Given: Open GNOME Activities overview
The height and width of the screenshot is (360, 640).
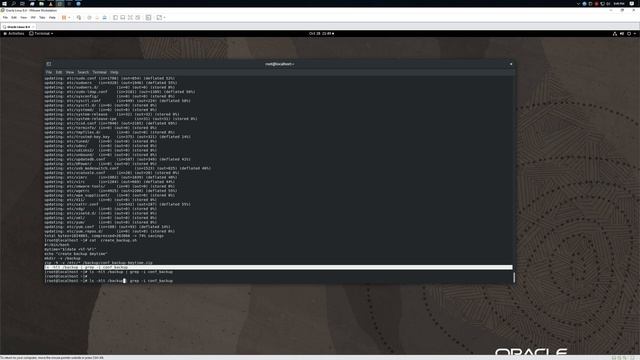Looking at the screenshot, I should [14, 33].
